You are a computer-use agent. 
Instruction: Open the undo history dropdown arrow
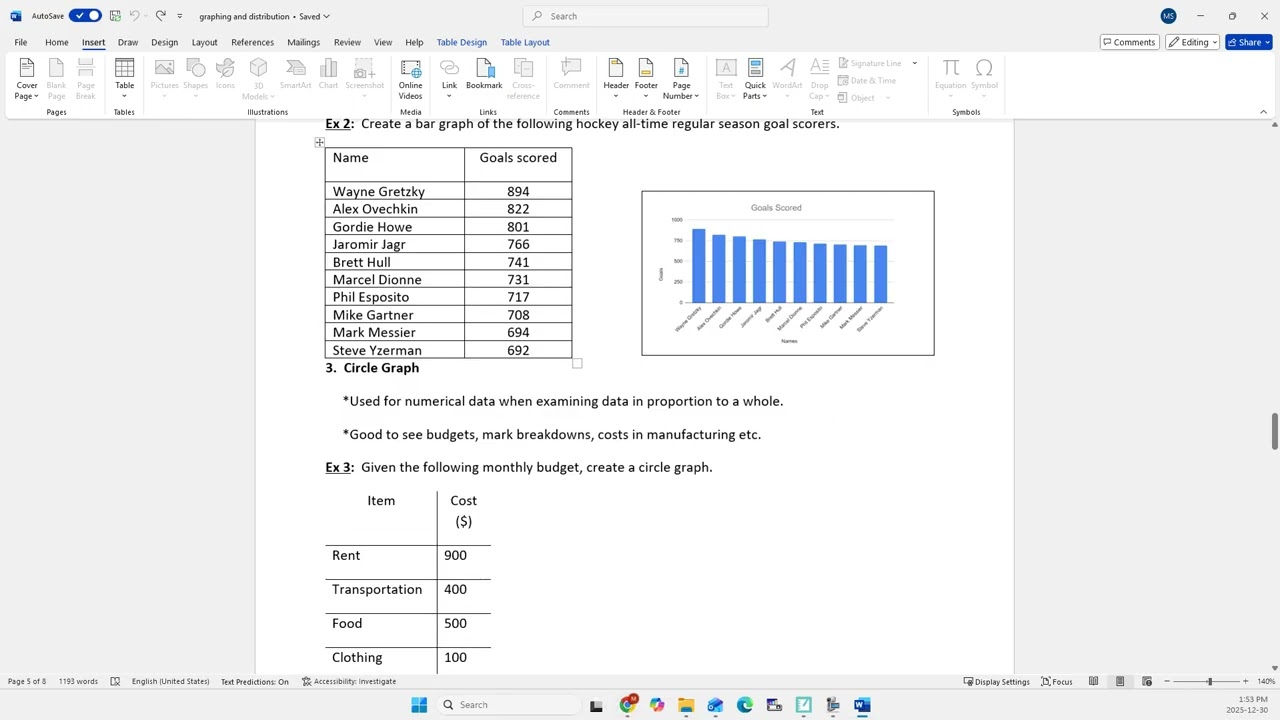pos(145,16)
